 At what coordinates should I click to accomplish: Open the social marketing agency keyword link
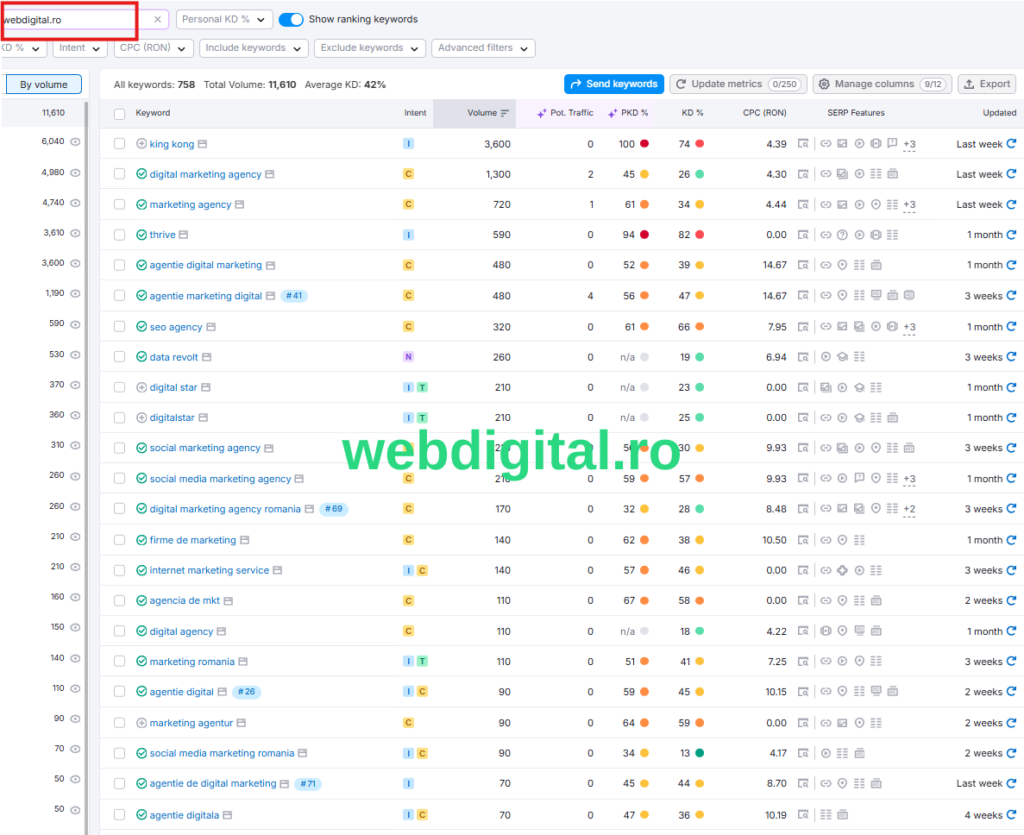[x=204, y=448]
